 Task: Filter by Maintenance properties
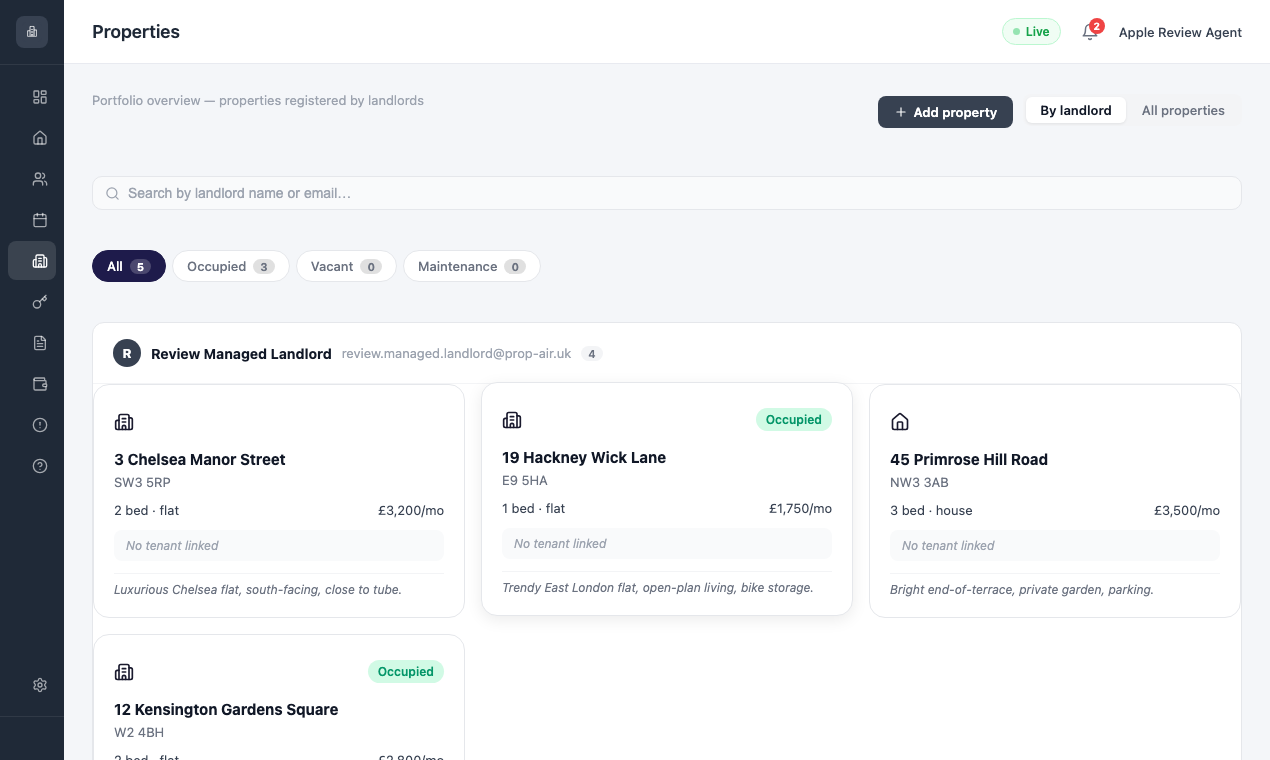click(x=472, y=266)
